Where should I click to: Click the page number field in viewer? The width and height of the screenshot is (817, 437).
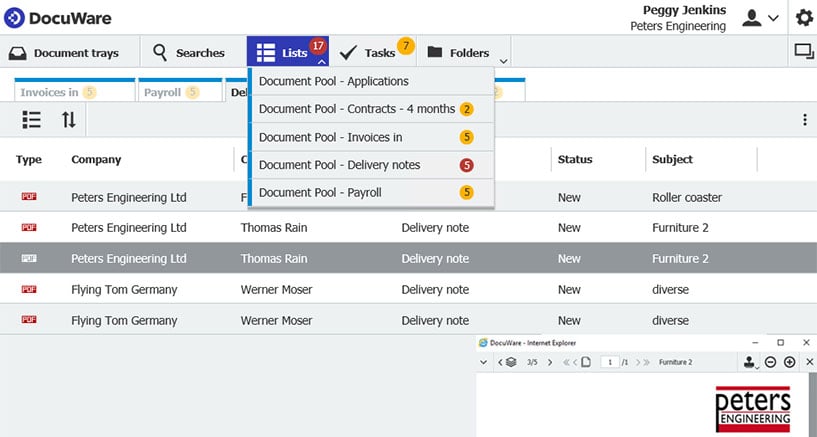click(x=608, y=362)
